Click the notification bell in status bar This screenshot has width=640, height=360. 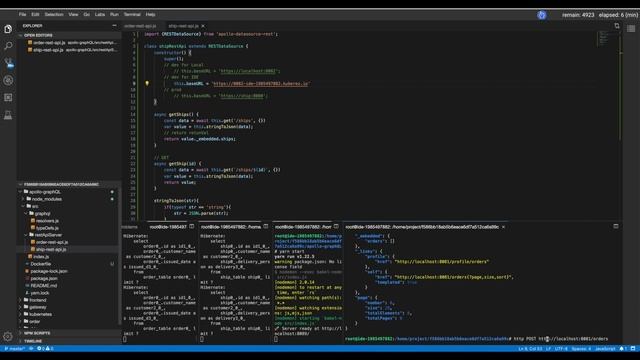(622, 349)
